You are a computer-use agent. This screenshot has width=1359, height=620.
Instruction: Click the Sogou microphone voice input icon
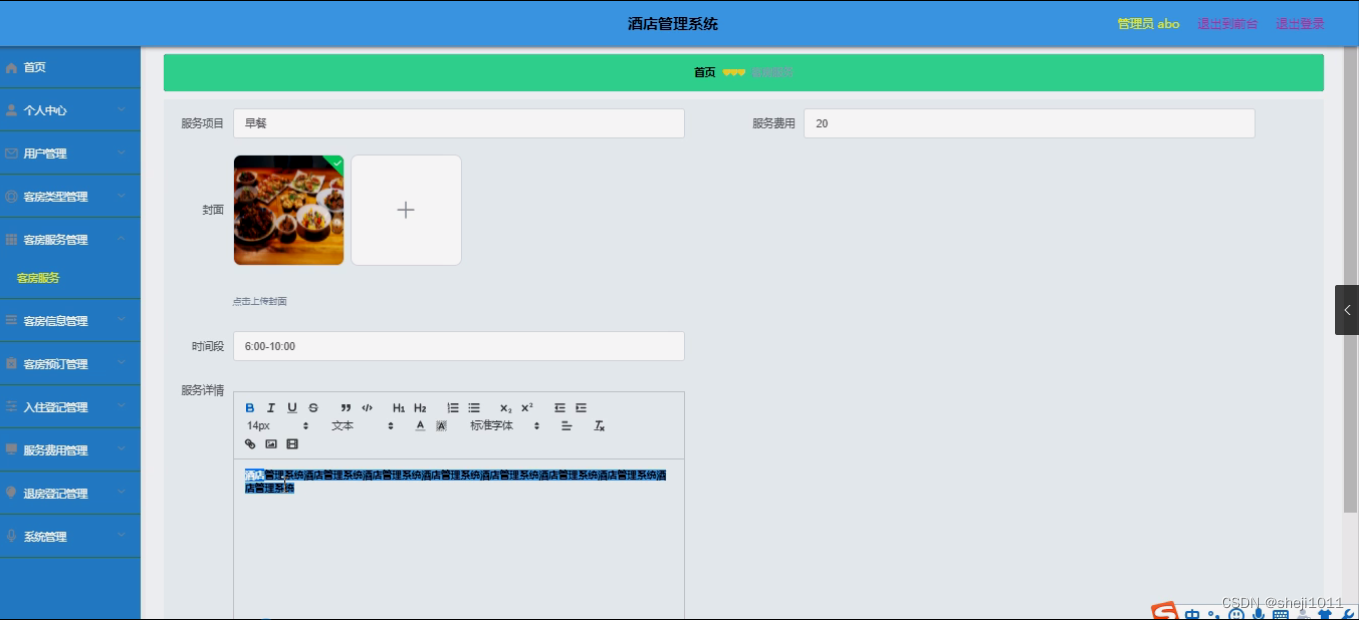tap(1258, 614)
